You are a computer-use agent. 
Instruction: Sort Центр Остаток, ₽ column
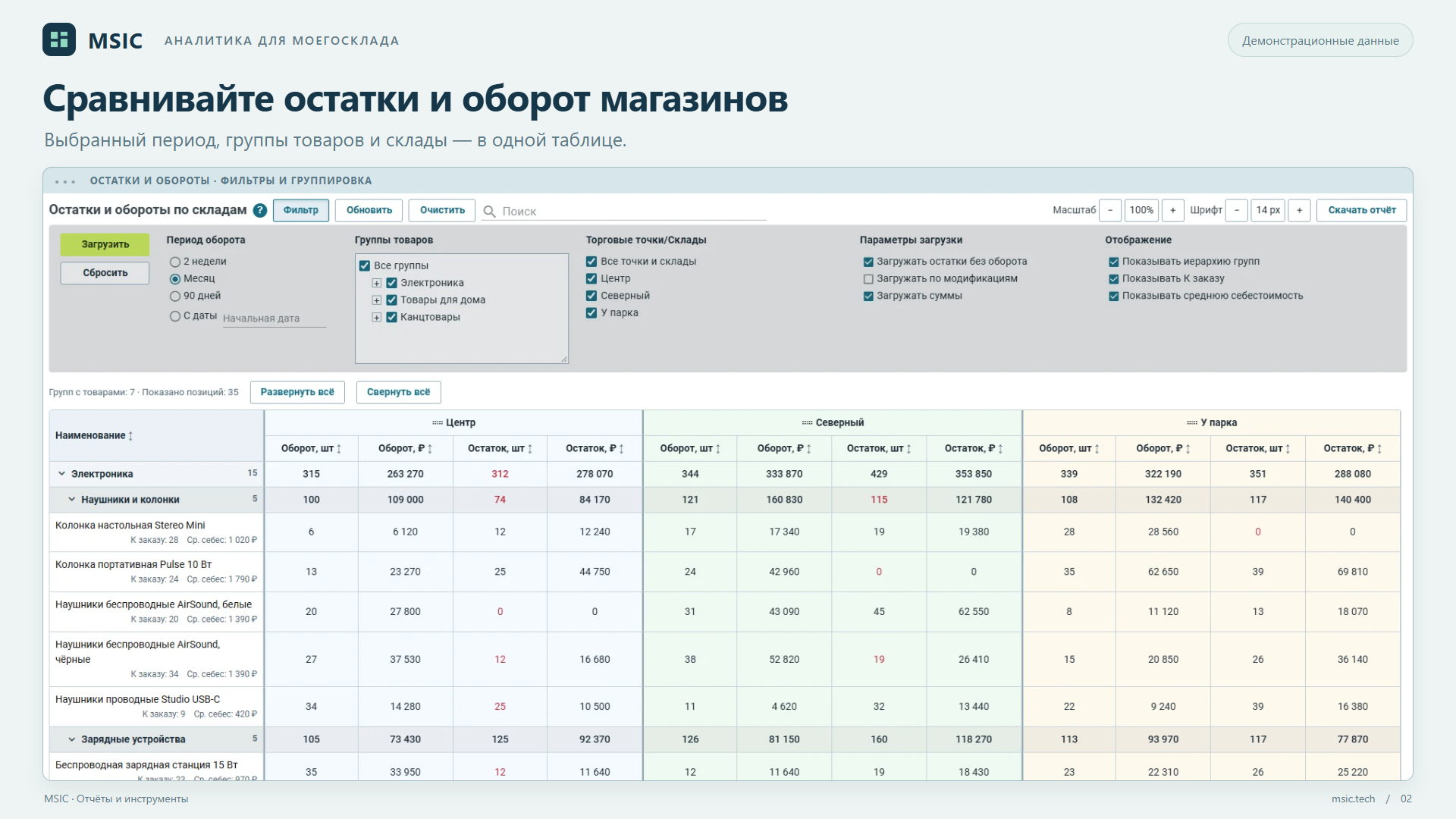tap(621, 449)
